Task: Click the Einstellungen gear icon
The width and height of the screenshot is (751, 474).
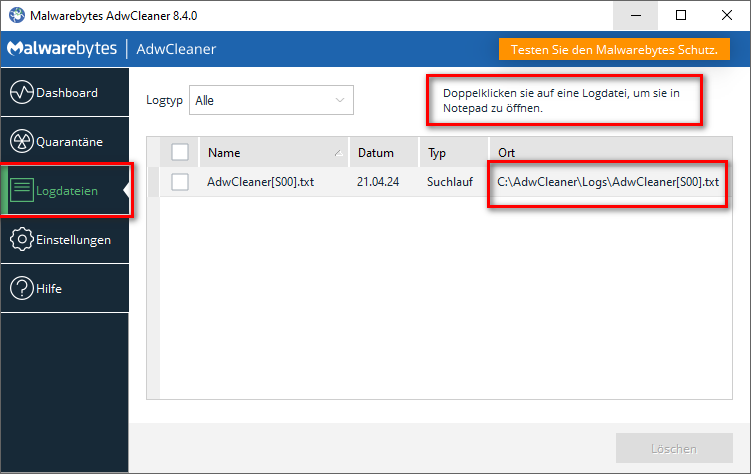Action: coord(22,239)
